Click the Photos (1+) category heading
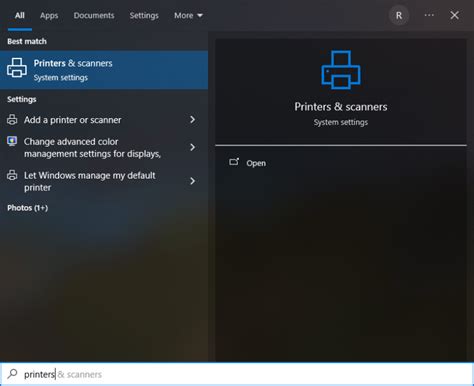The image size is (474, 386). click(28, 208)
